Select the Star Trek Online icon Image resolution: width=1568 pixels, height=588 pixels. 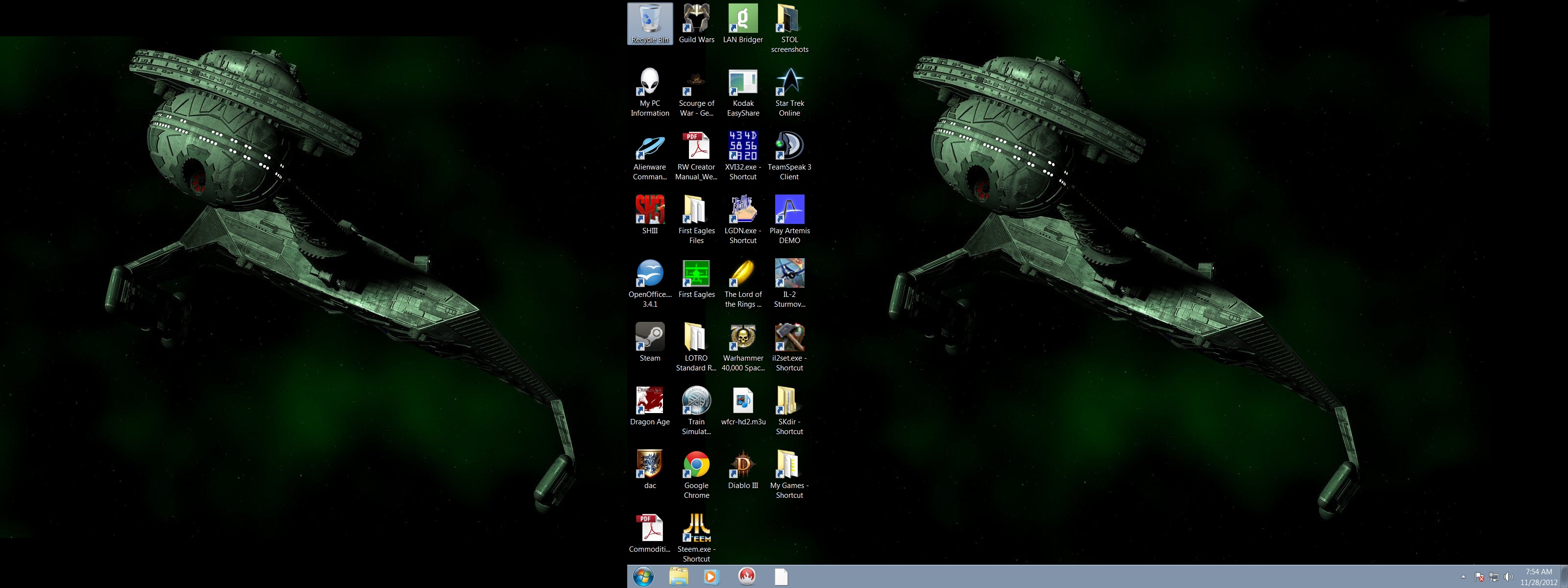pyautogui.click(x=789, y=83)
